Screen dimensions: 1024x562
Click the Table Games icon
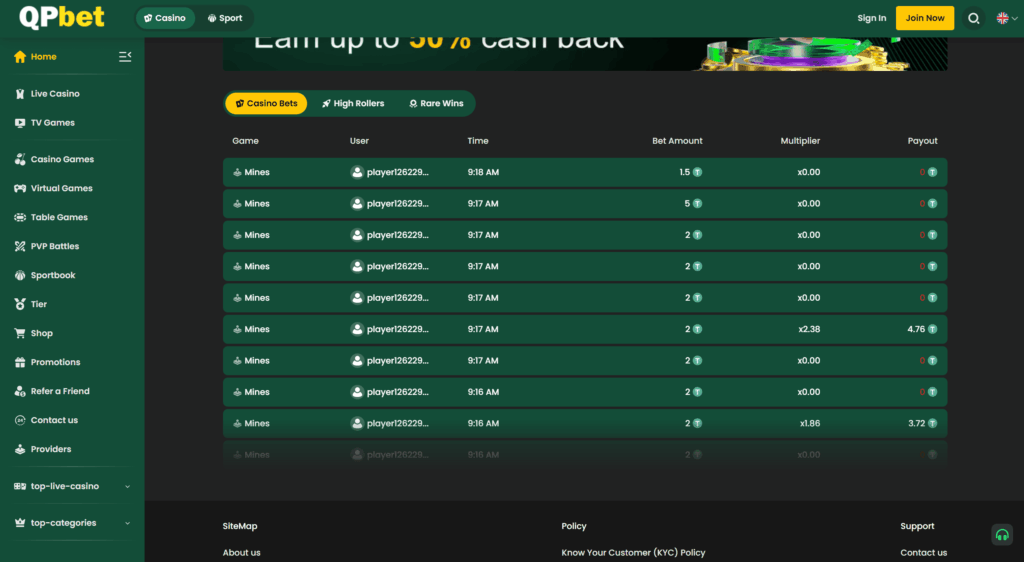20,217
